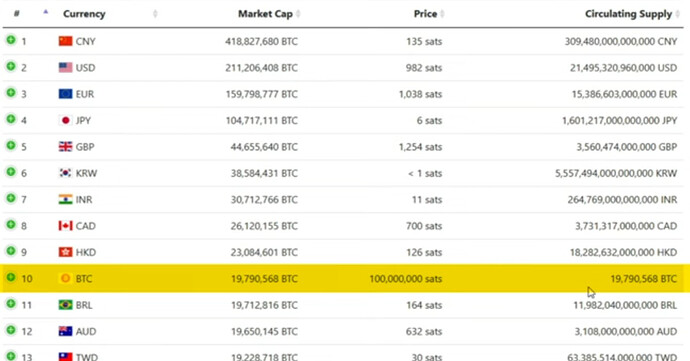Viewport: 690px width, 361px height.
Task: Expand the USD row details
Action: coord(11,66)
